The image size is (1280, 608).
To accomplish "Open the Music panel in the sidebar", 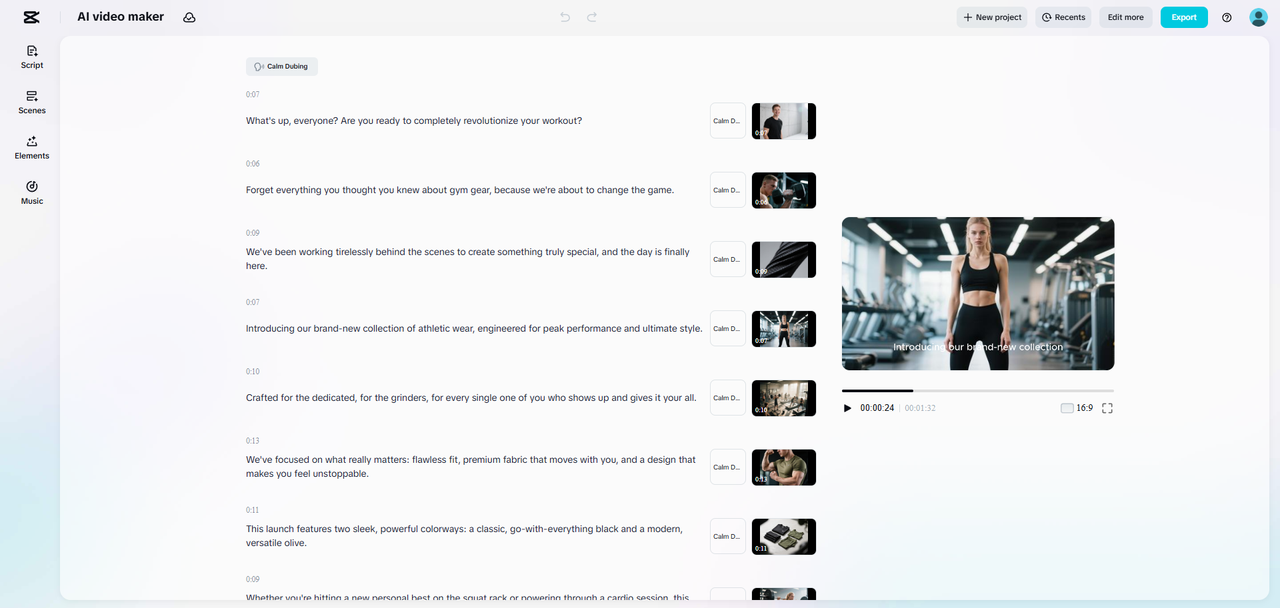I will tap(31, 193).
